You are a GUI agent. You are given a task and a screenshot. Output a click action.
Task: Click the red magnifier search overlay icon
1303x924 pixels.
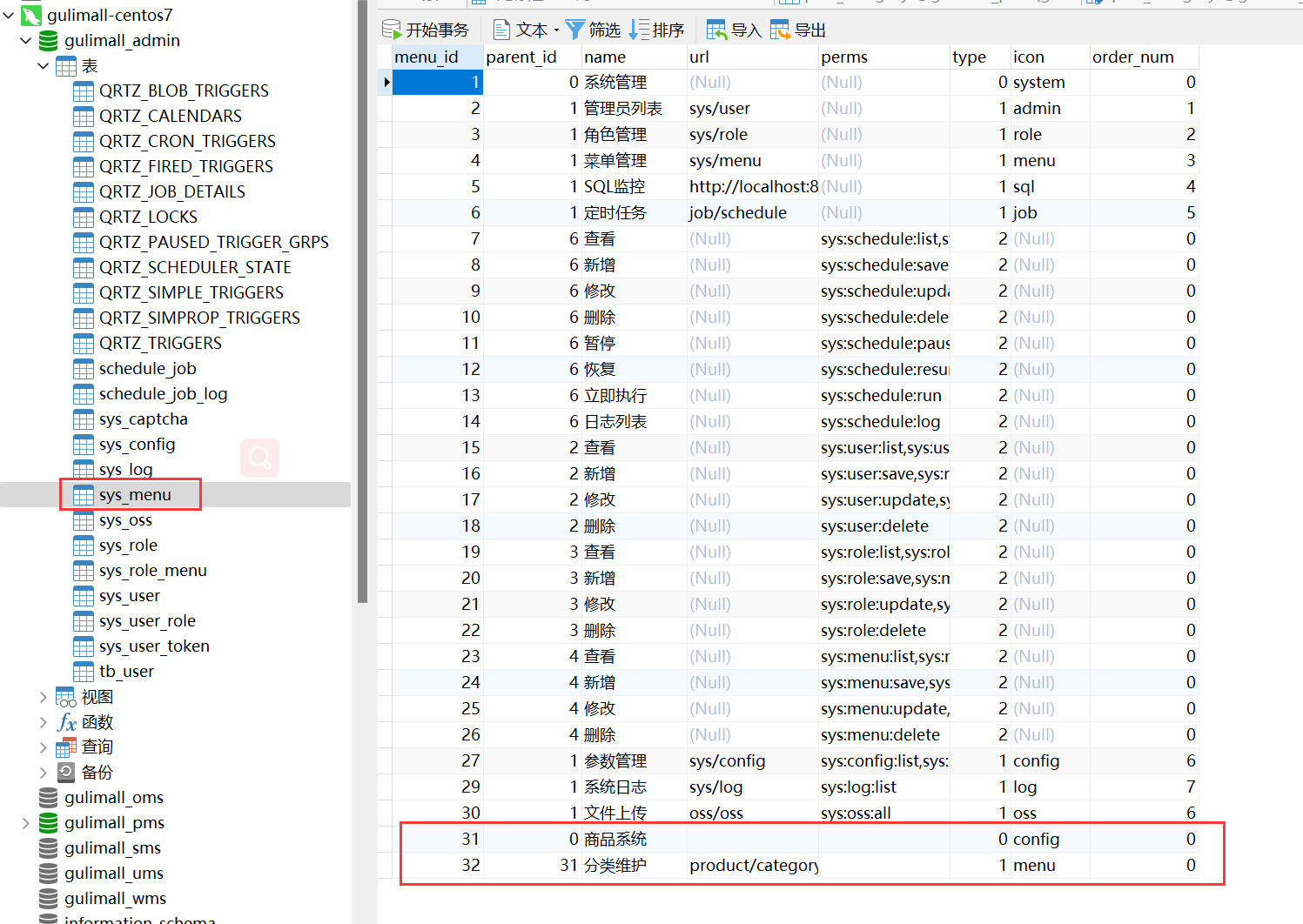(259, 458)
